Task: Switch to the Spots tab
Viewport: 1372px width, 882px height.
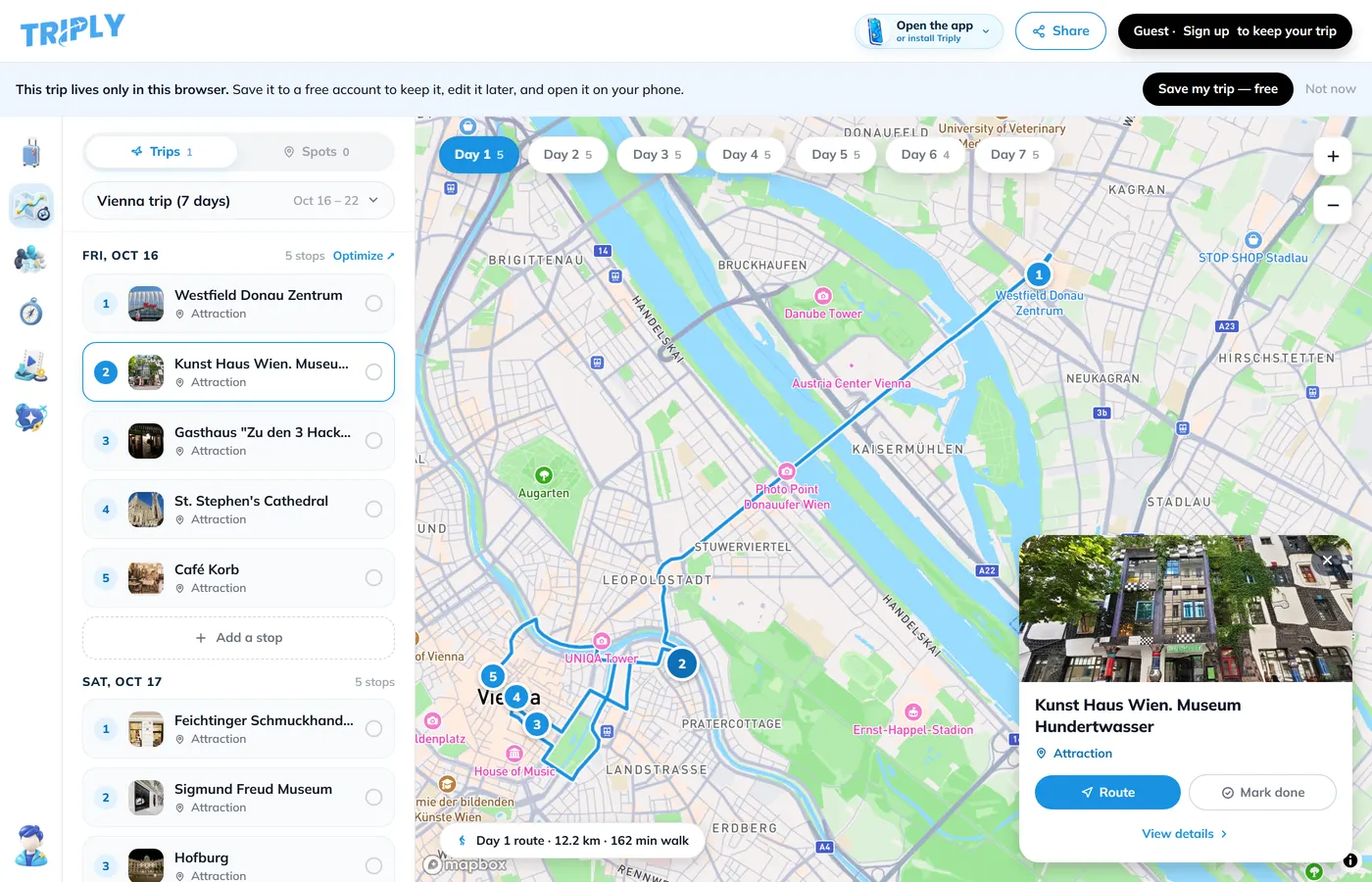Action: (x=316, y=152)
